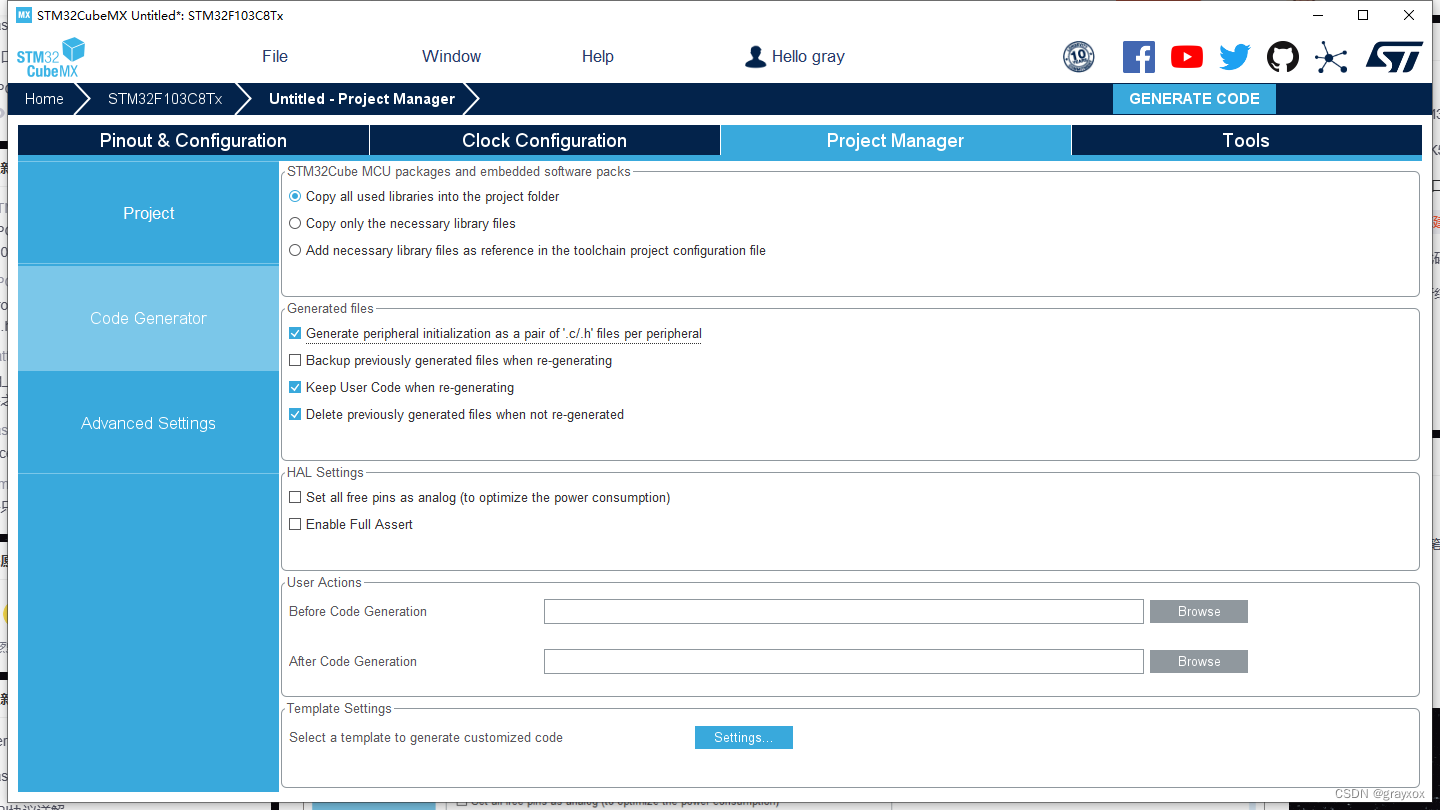The image size is (1440, 810).
Task: Open the Help menu
Action: (x=598, y=57)
